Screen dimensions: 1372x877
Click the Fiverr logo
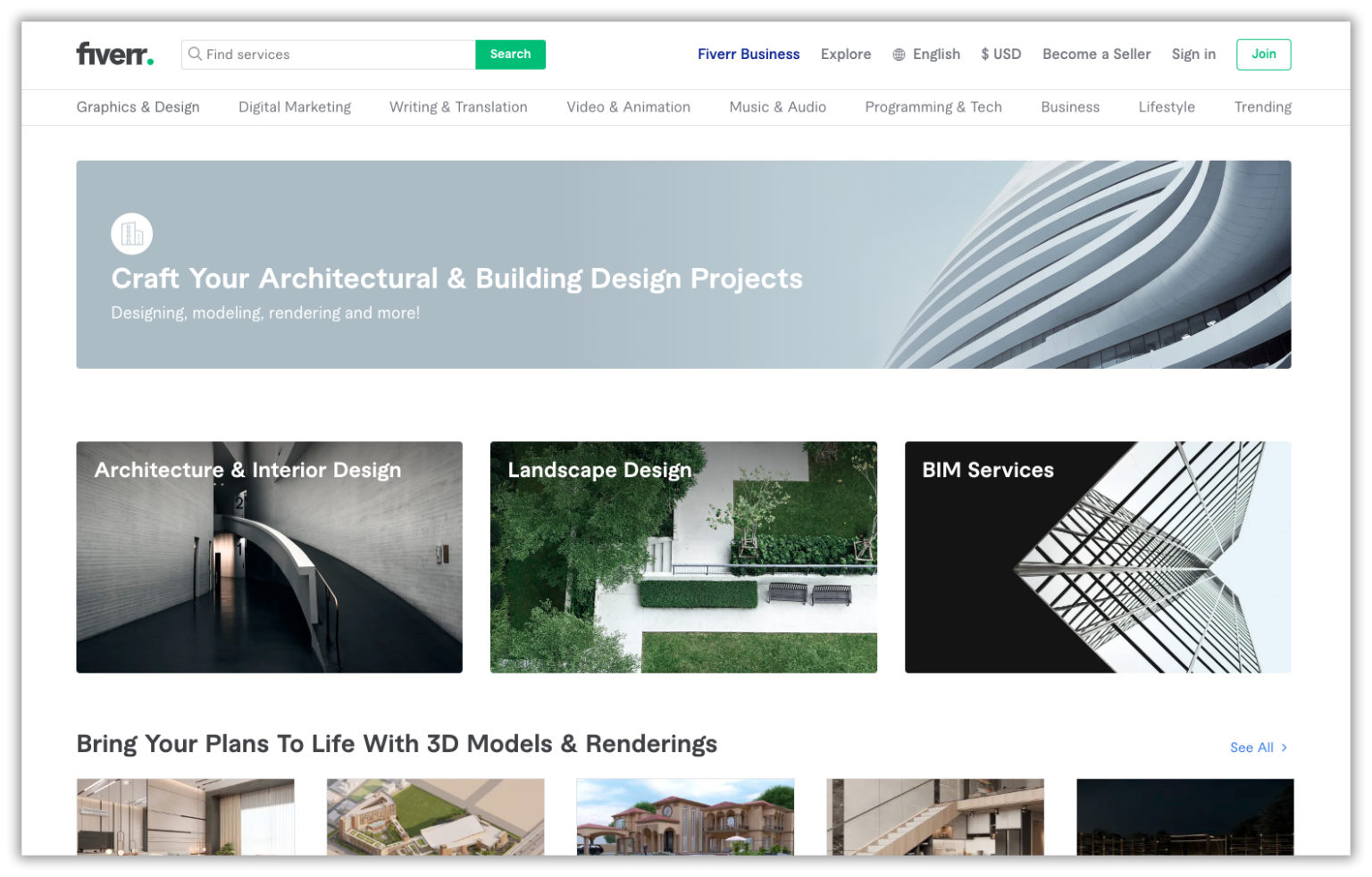113,54
